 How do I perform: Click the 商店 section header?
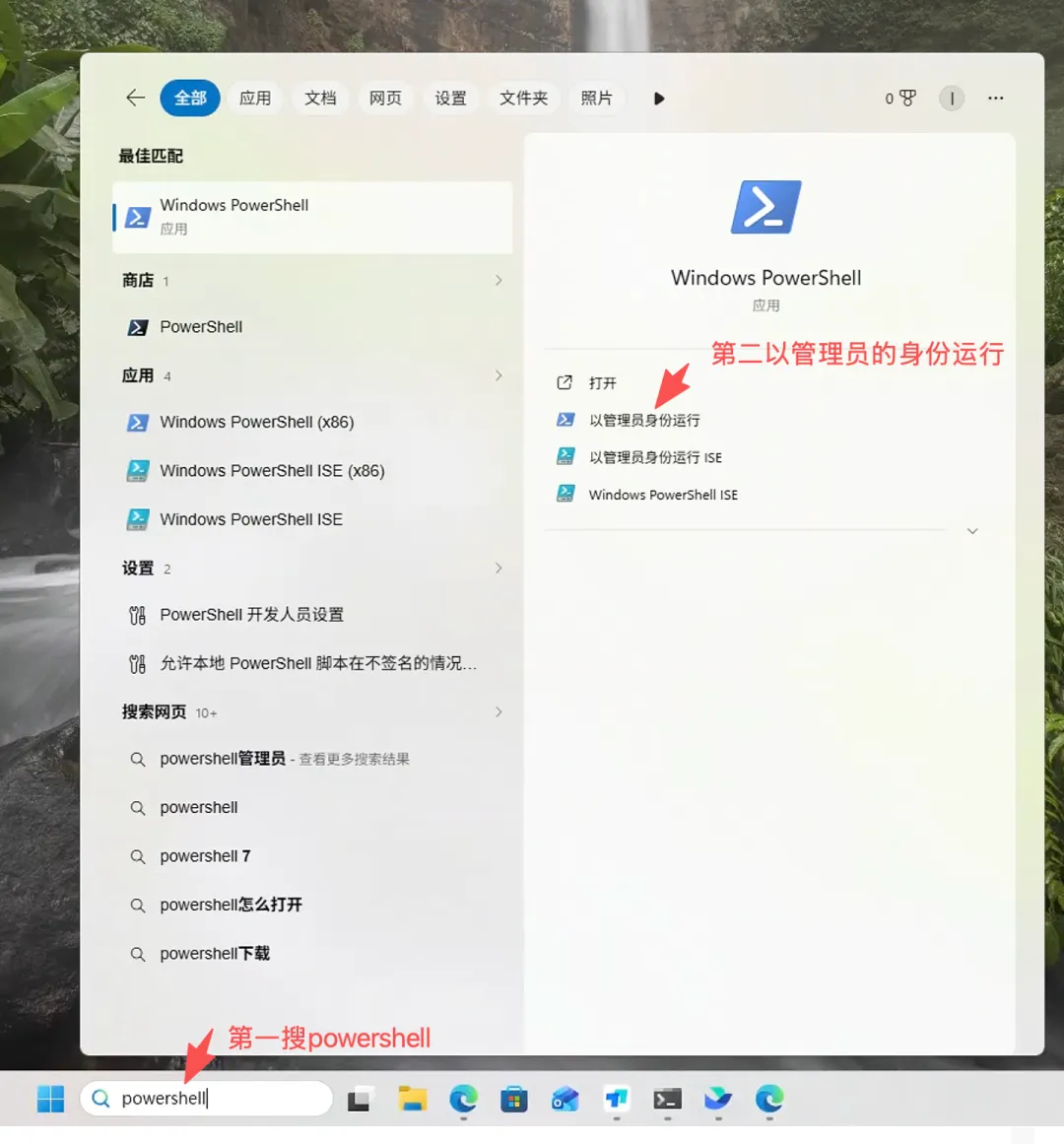click(138, 280)
